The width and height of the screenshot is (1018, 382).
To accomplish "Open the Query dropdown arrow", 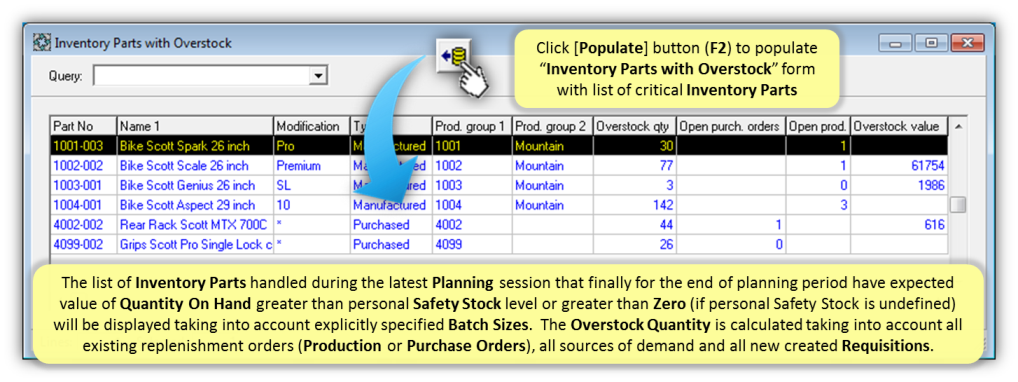I will pos(317,76).
